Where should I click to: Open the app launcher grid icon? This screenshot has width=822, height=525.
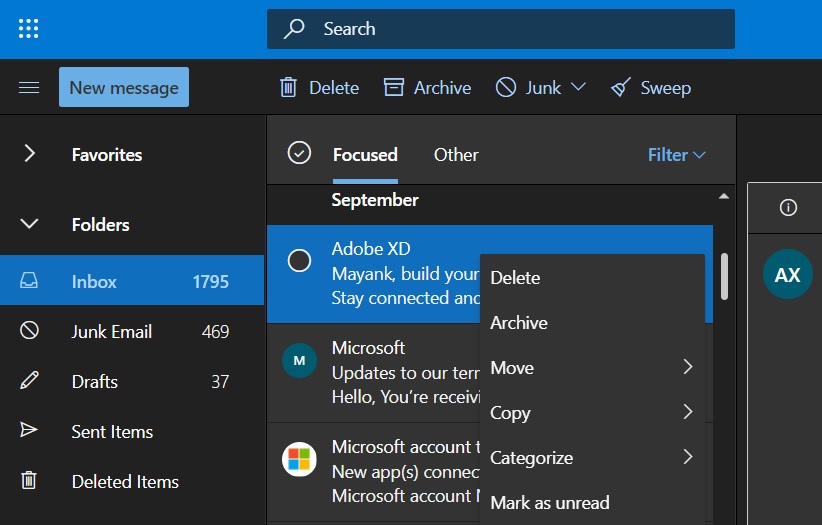click(x=29, y=29)
